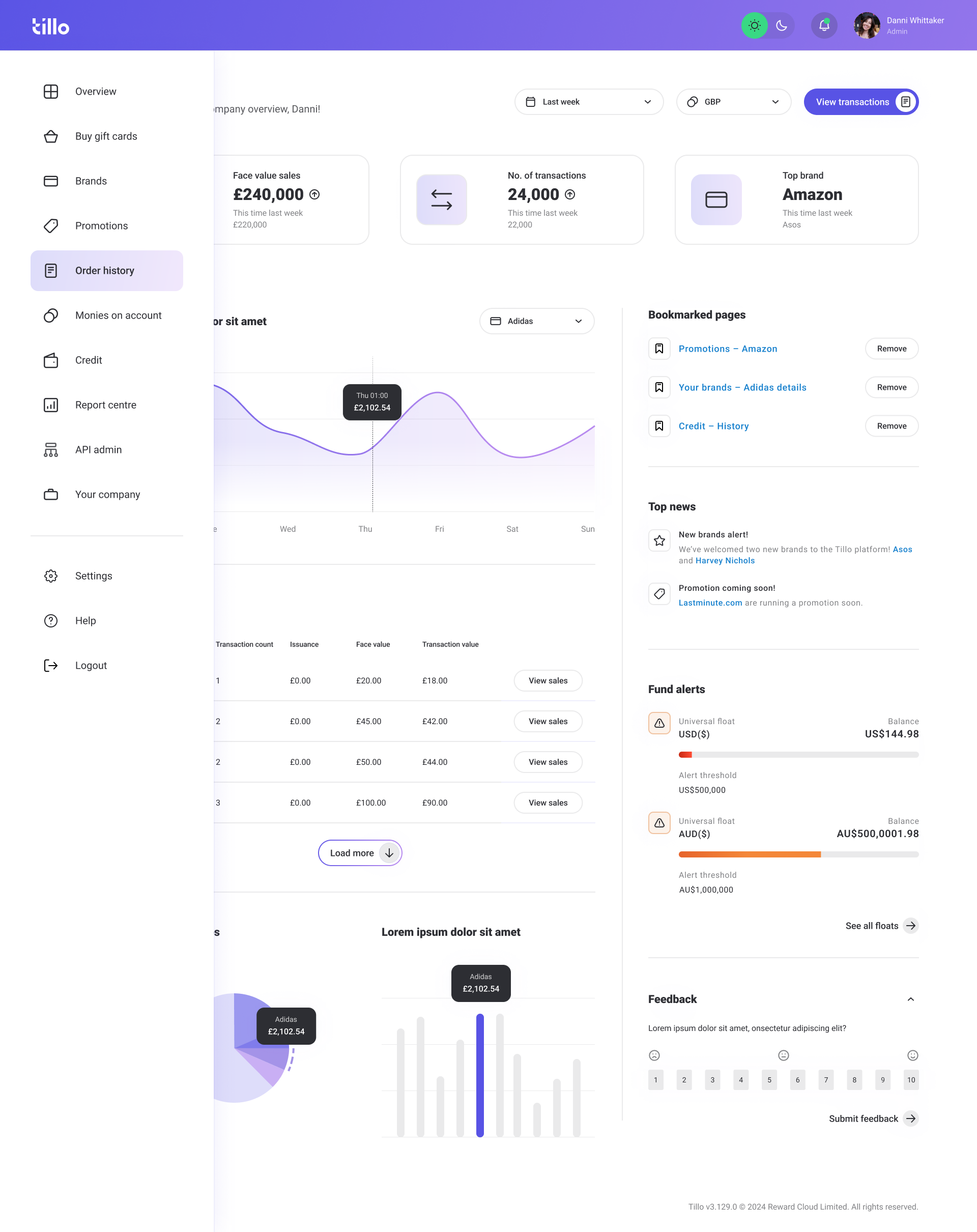Switch to dark mode moon toggle
977x1232 pixels.
click(781, 26)
